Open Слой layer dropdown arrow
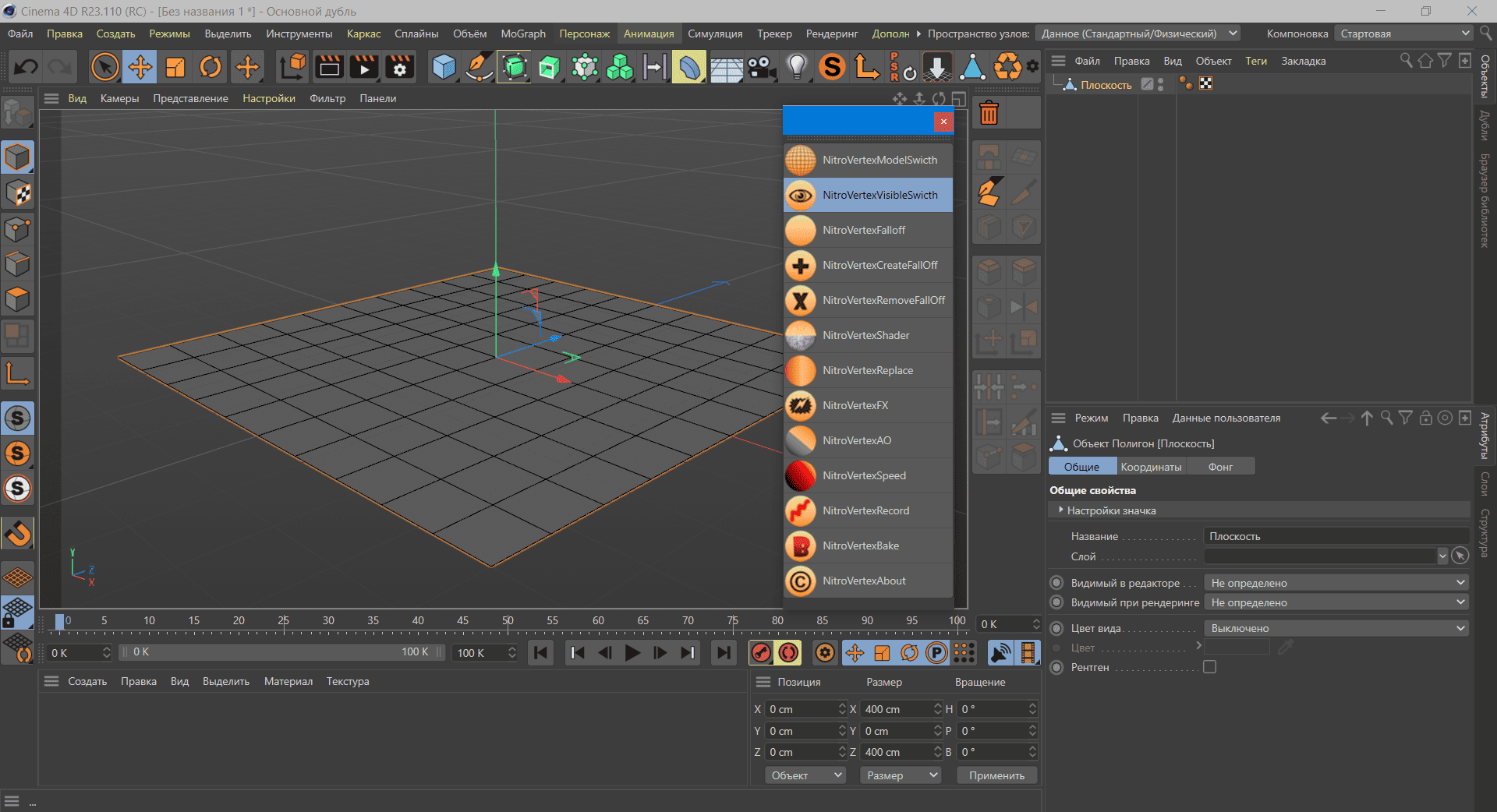The image size is (1497, 812). tap(1442, 556)
